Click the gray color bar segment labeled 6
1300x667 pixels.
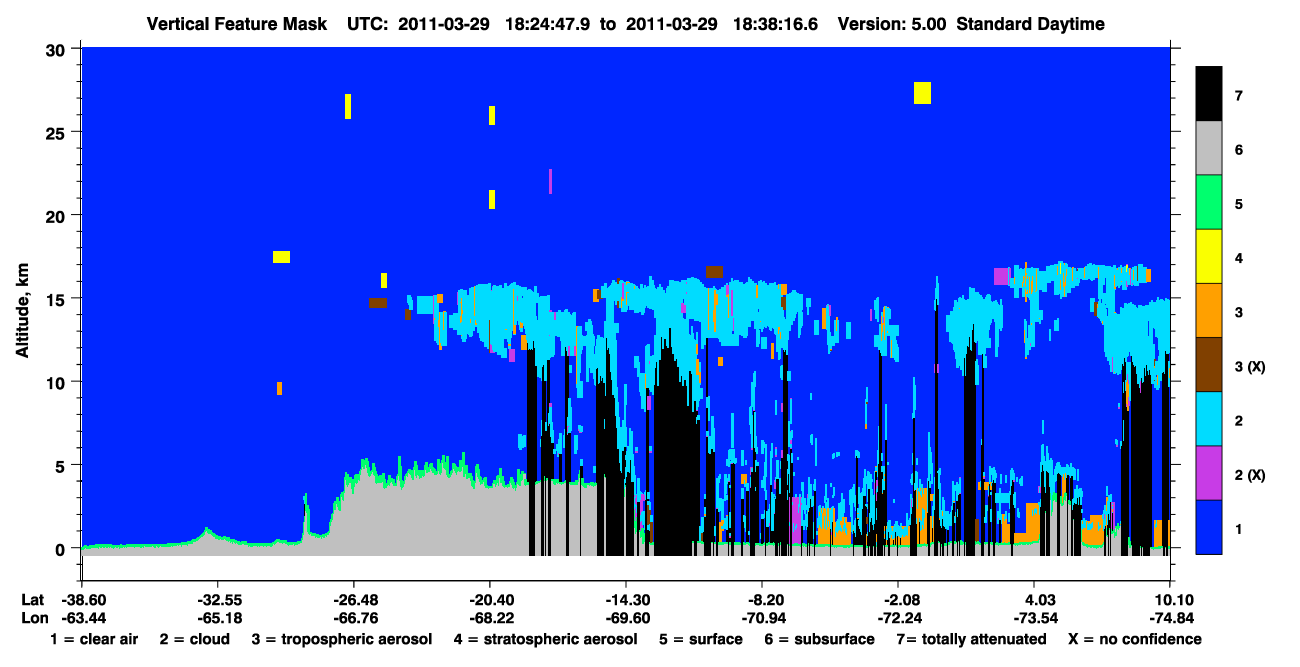click(x=1209, y=148)
